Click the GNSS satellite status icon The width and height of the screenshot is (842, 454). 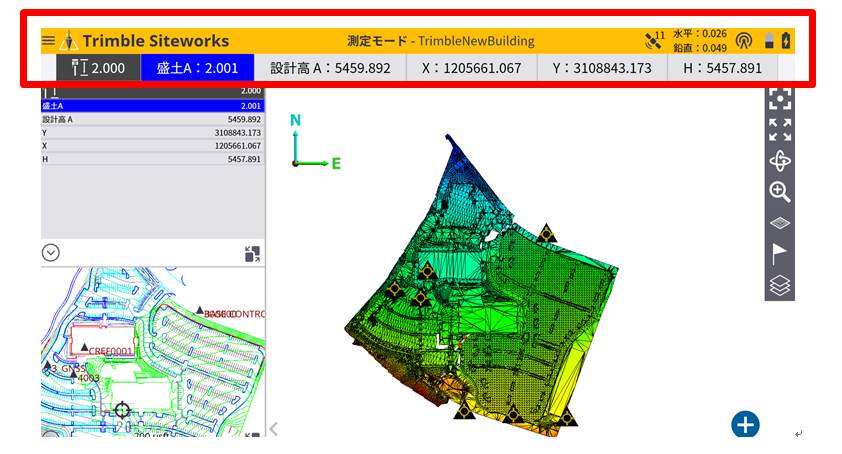point(654,41)
